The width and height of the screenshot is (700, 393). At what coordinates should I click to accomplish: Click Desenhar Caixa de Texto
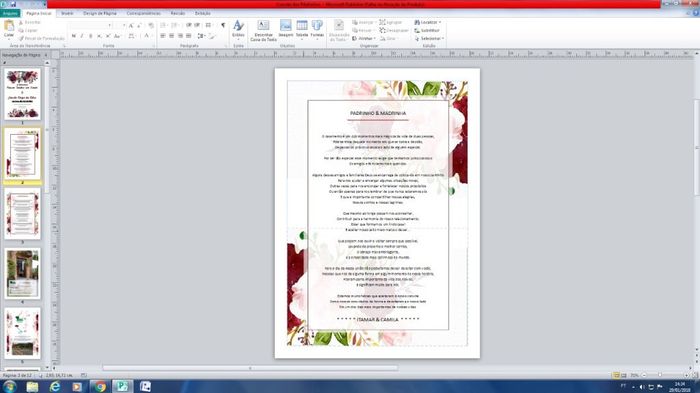point(263,30)
